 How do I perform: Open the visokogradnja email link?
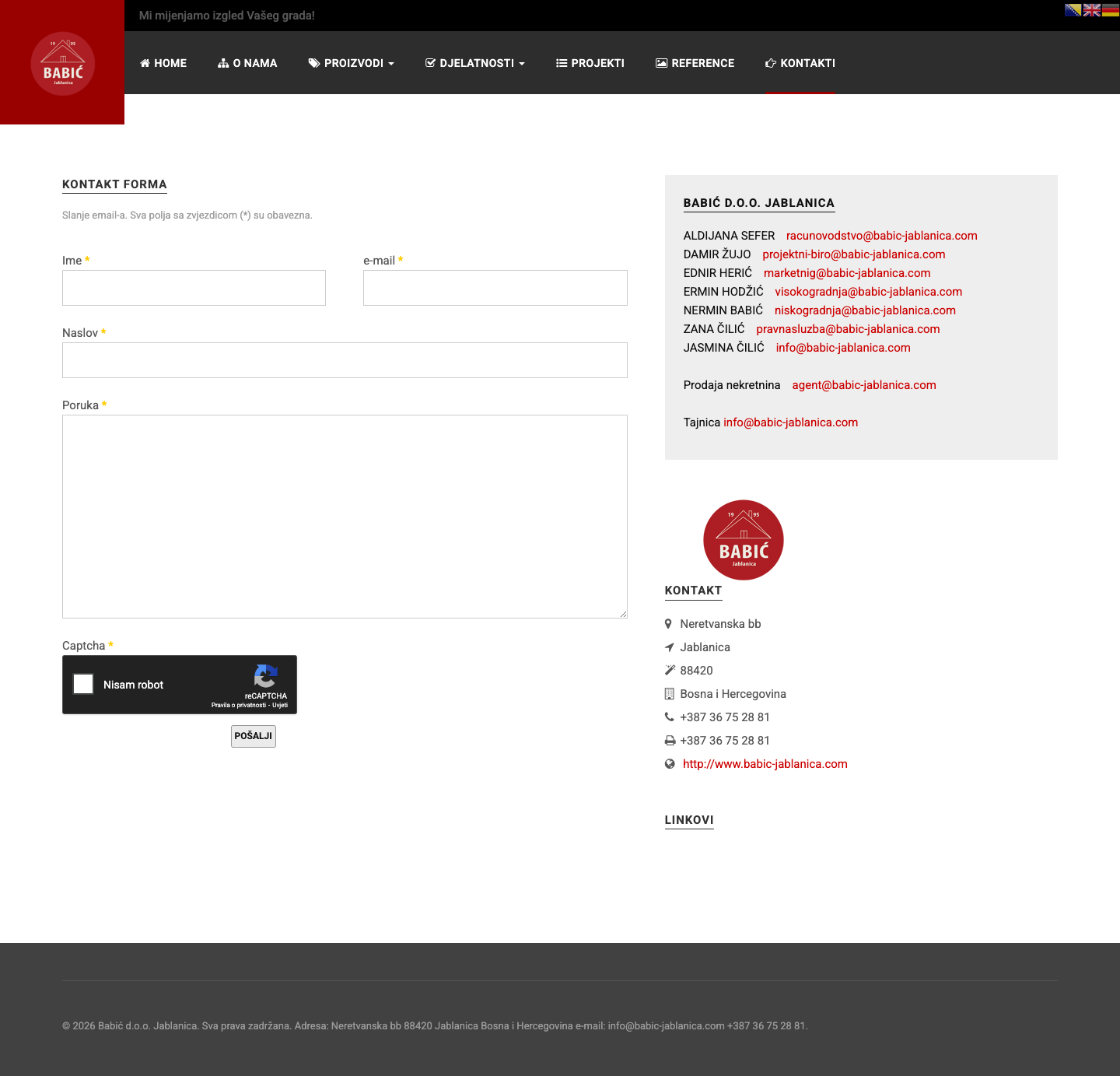869,292
